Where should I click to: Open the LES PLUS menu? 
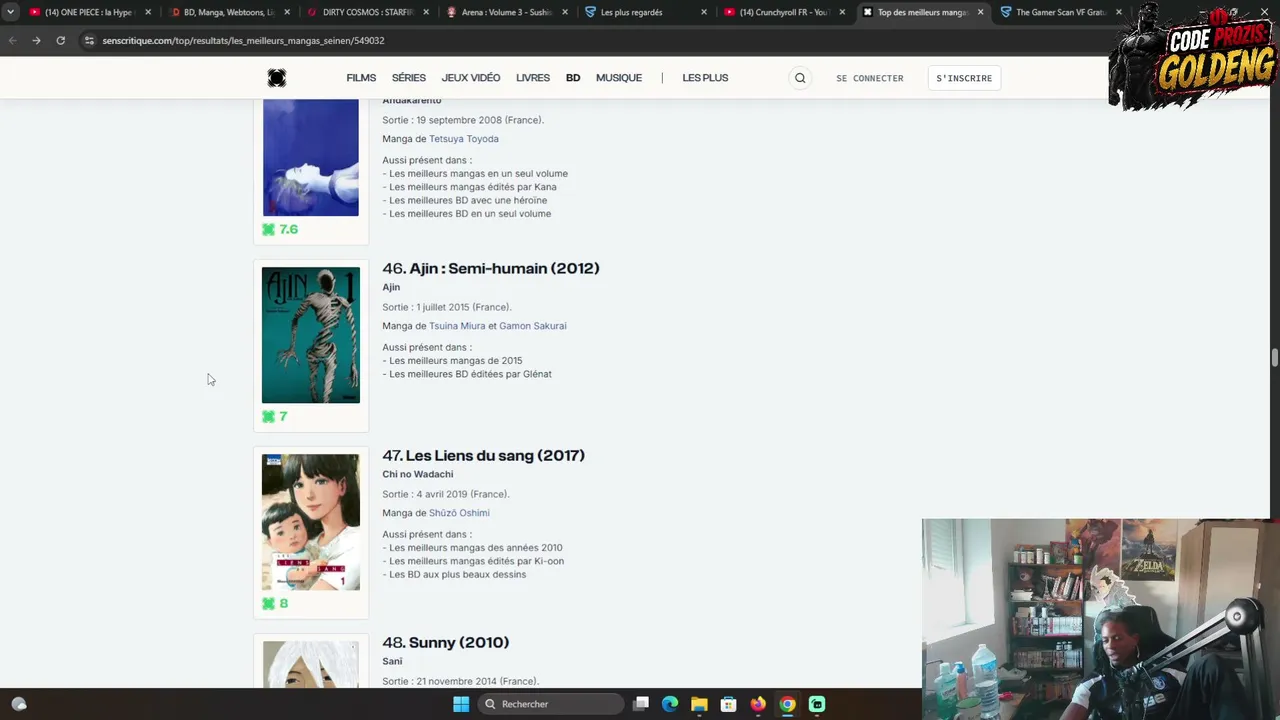[705, 78]
